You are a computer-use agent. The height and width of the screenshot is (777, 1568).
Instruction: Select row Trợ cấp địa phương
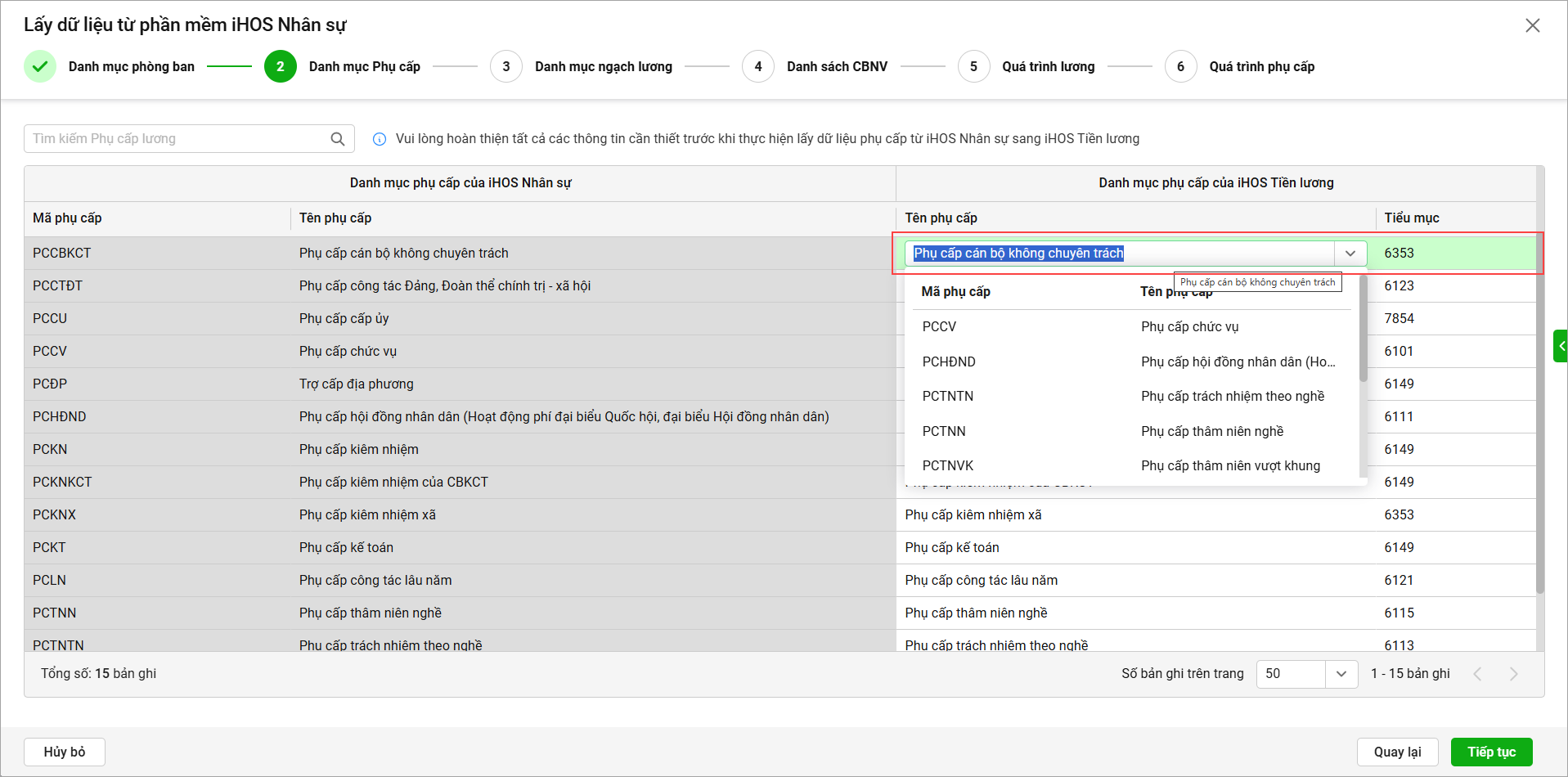point(357,384)
